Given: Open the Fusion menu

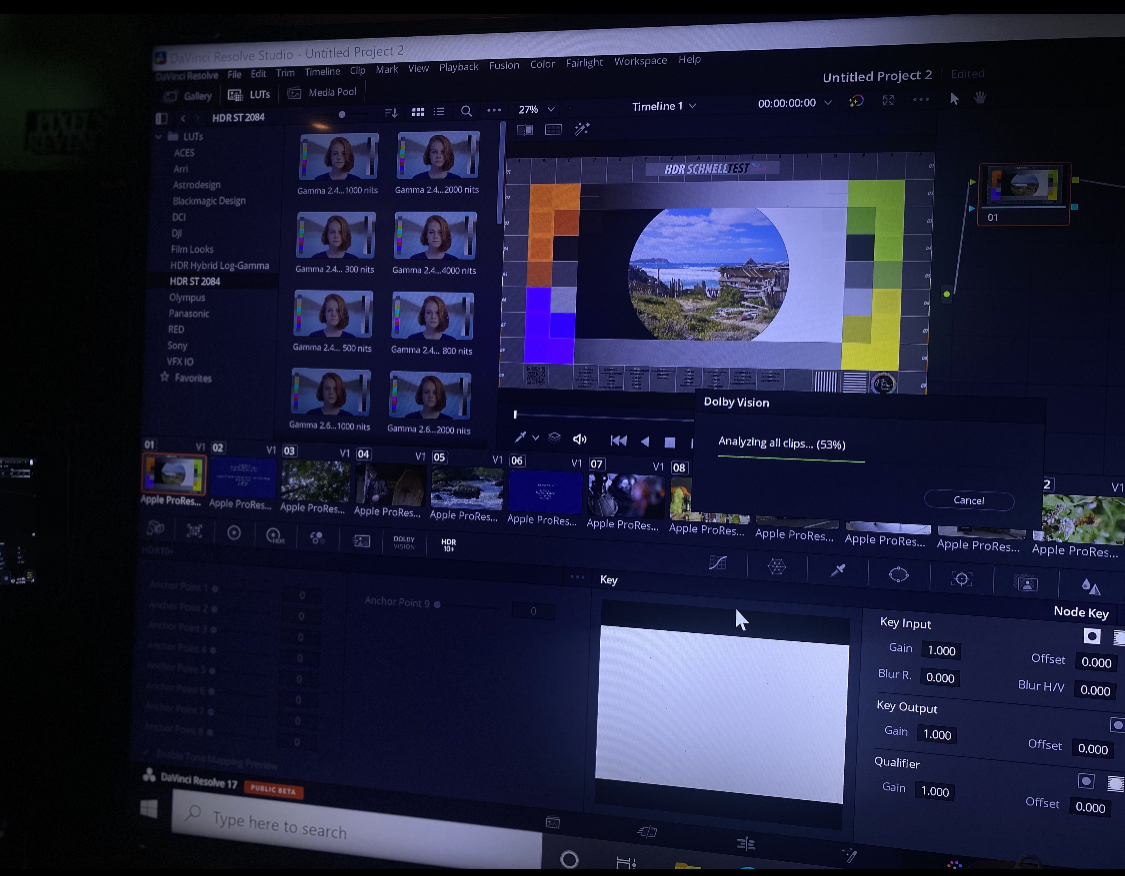Looking at the screenshot, I should [x=504, y=65].
